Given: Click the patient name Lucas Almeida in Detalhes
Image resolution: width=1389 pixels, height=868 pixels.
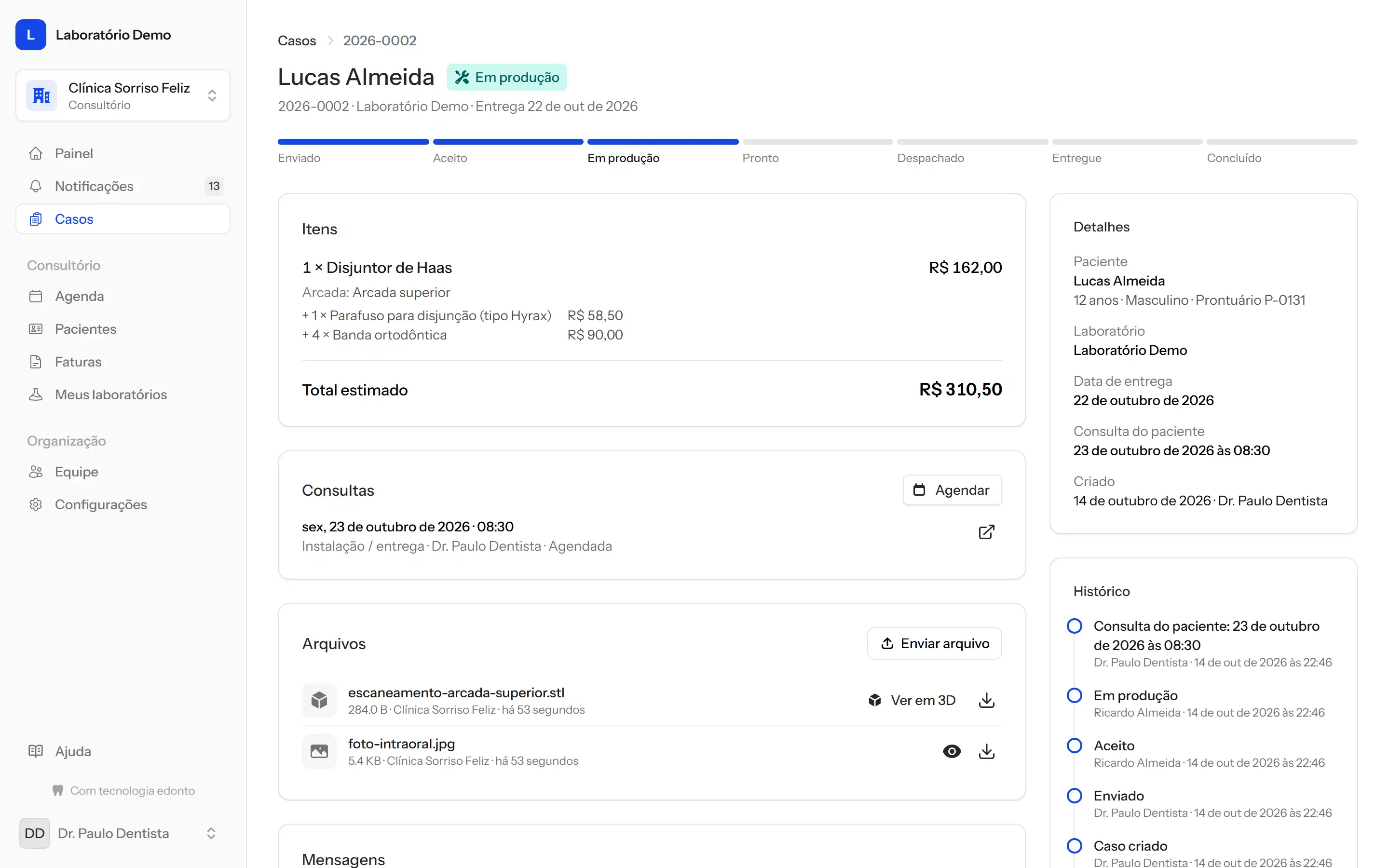Looking at the screenshot, I should [1118, 281].
